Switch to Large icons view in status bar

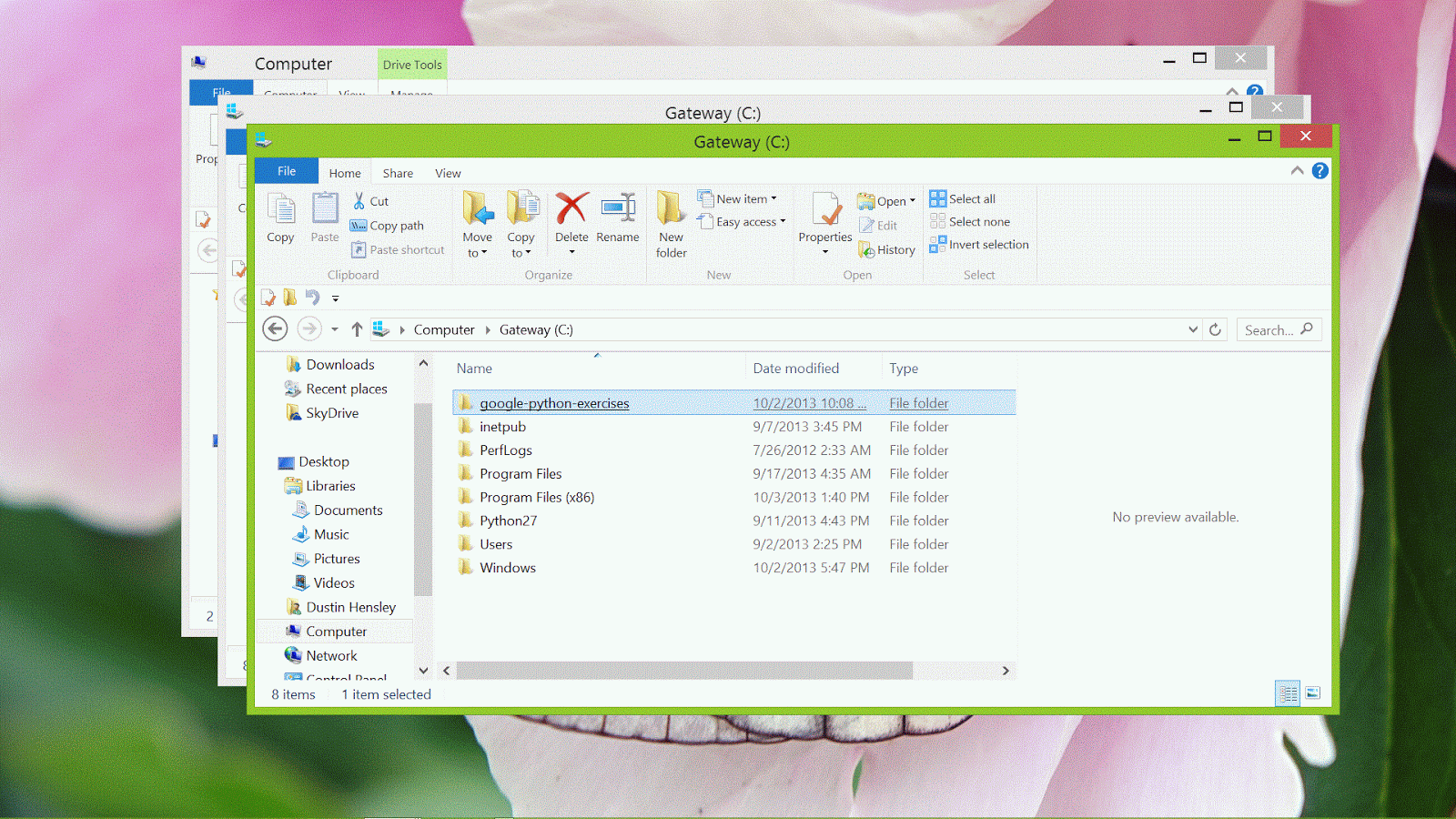1312,693
